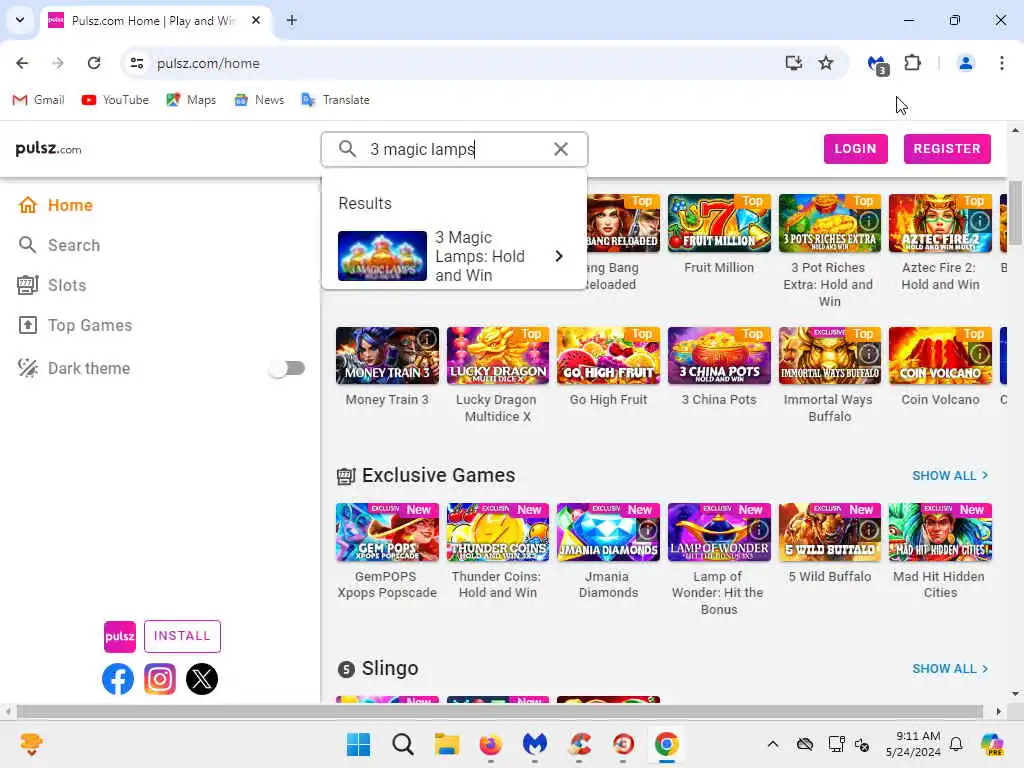Show info on Money Train 3 tile
Screen dimensions: 1024x768
[426, 340]
